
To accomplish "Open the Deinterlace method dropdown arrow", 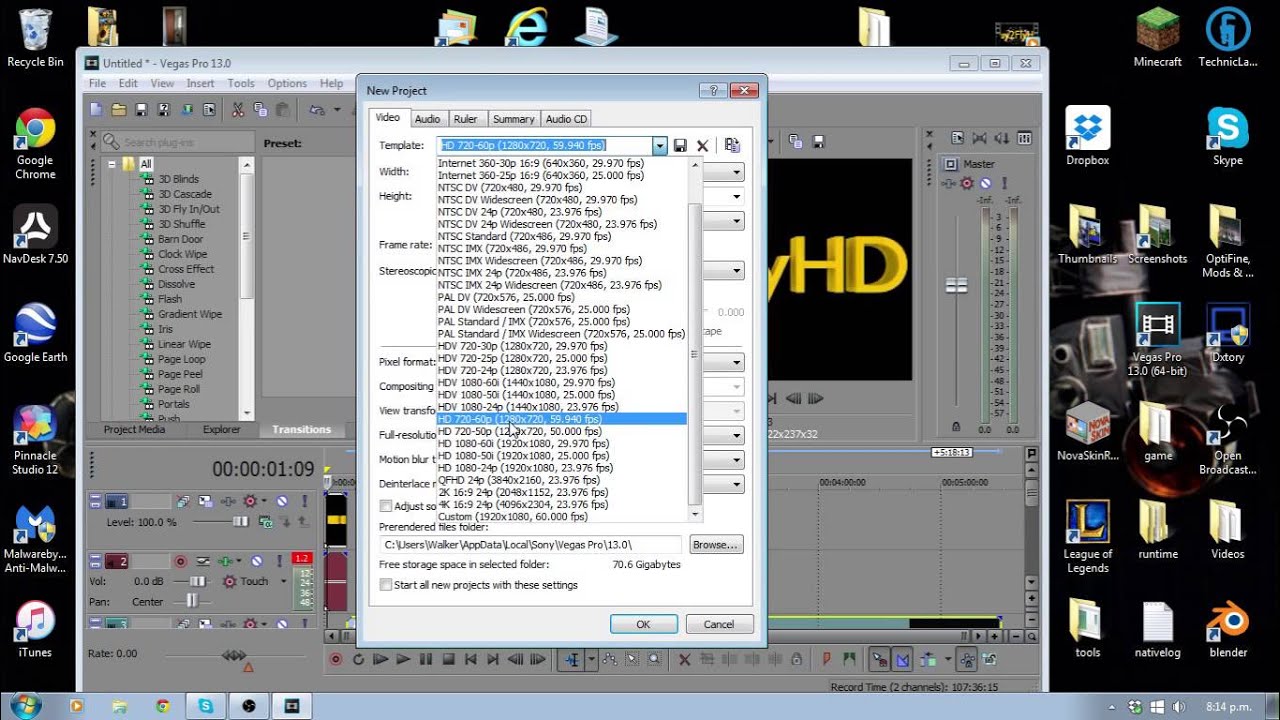I will click(737, 484).
